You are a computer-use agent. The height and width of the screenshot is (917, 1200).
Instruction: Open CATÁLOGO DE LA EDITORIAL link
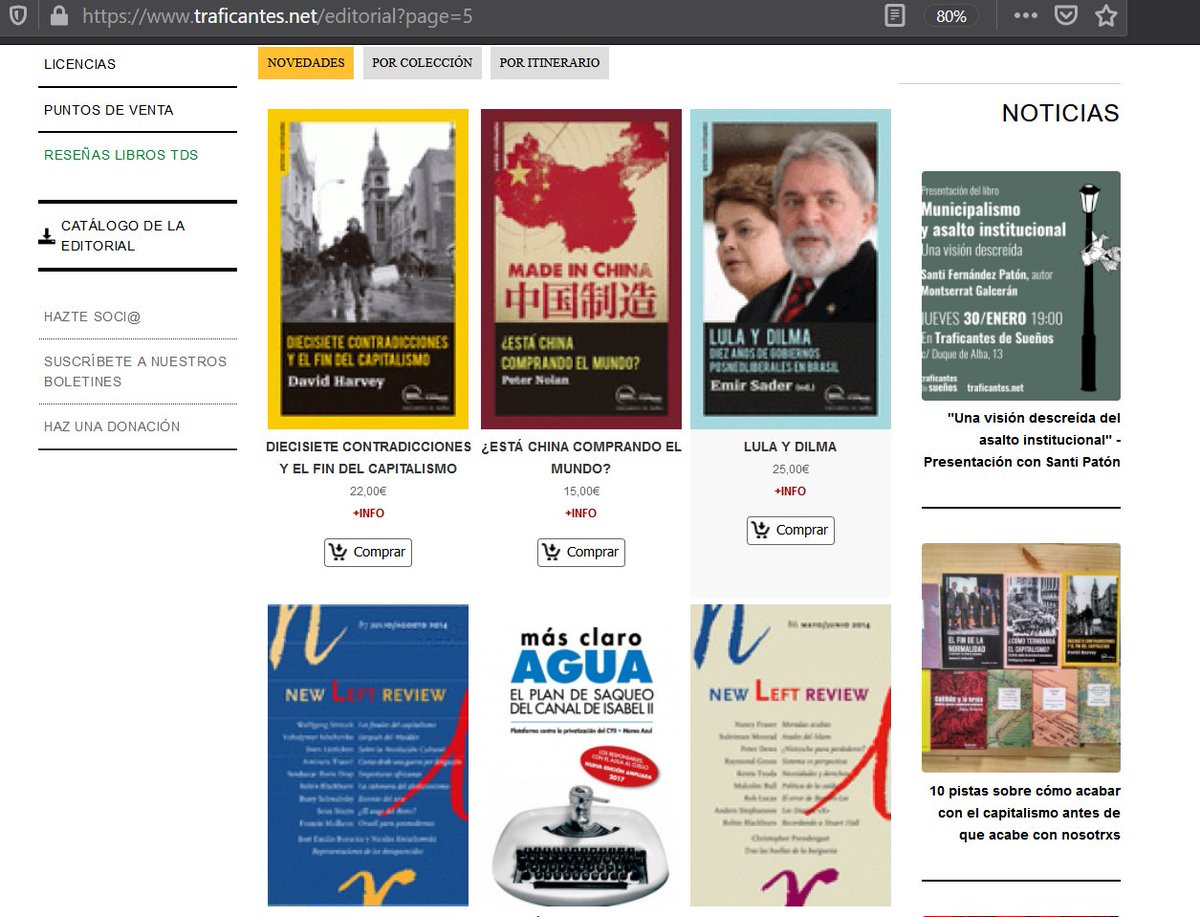(123, 236)
